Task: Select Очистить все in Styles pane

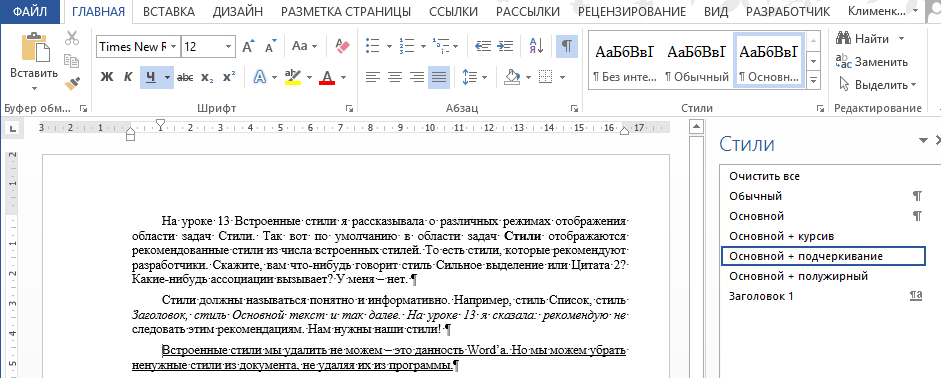Action: pos(764,176)
